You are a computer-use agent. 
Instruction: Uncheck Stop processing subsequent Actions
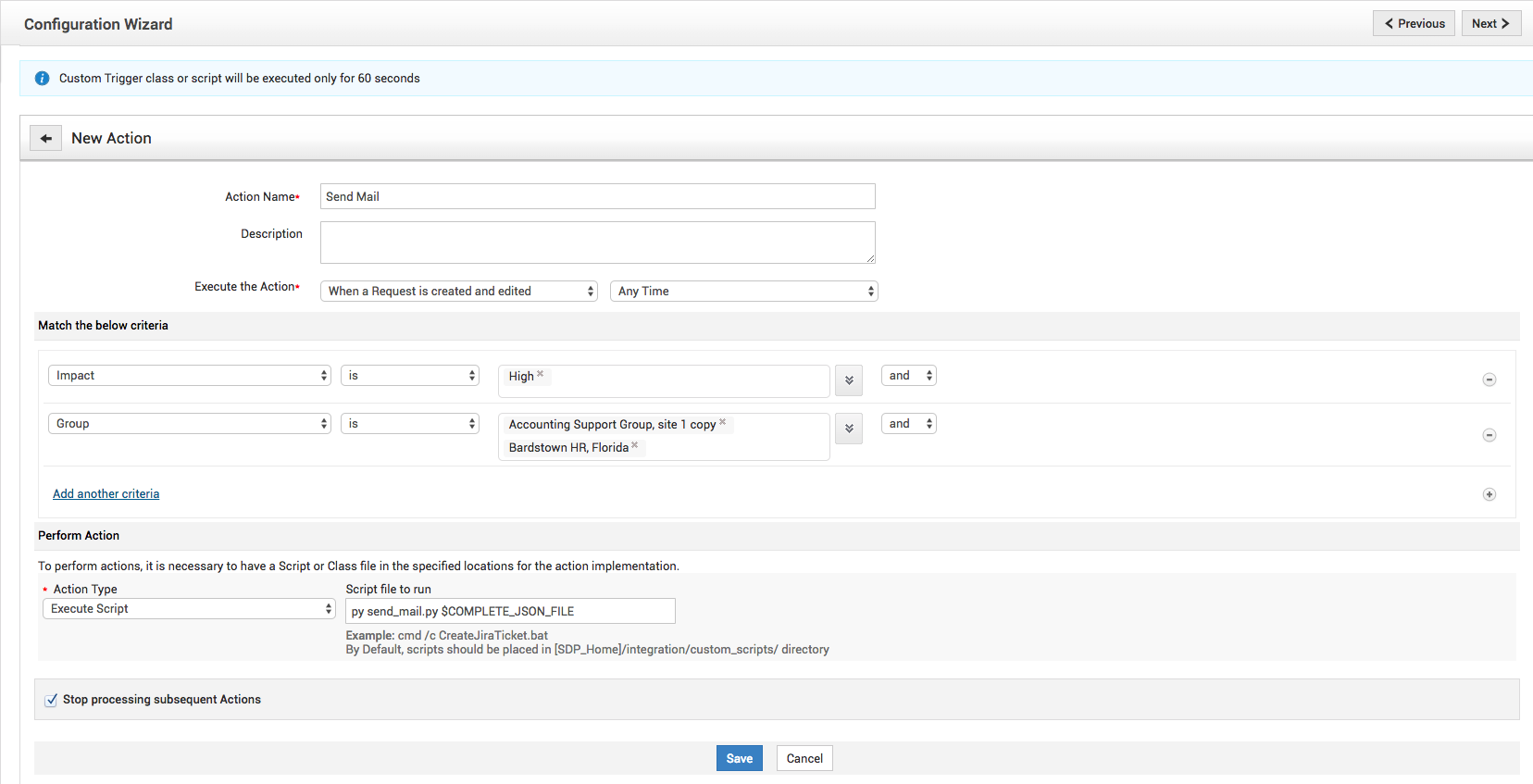[51, 700]
